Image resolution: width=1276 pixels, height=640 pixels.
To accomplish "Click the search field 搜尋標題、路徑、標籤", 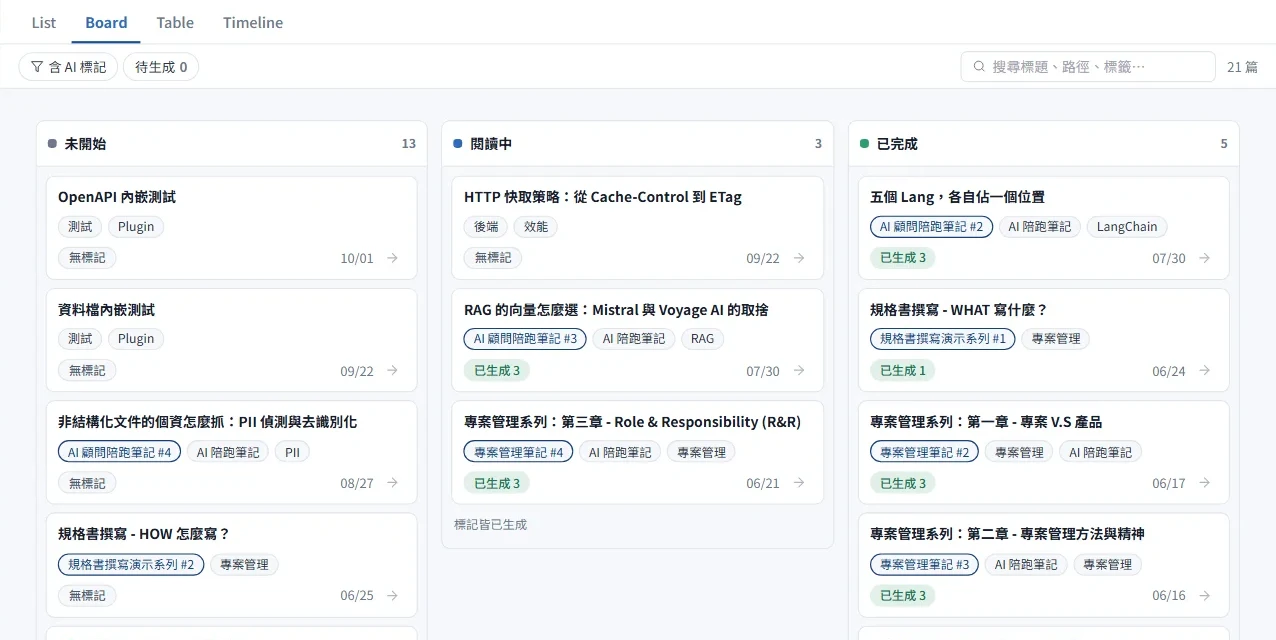I will coord(1088,67).
